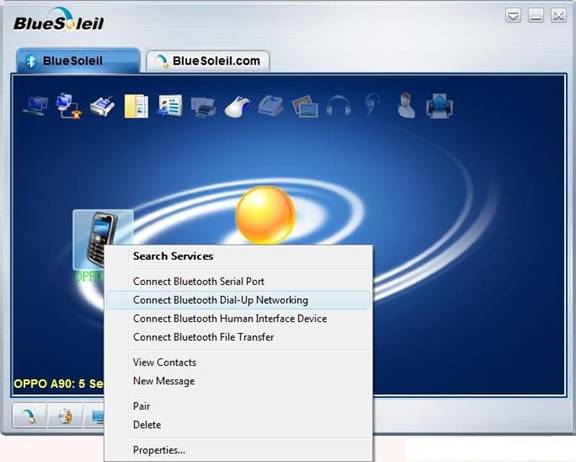Select the OPPO phone device icon
The image size is (576, 462).
pos(102,239)
